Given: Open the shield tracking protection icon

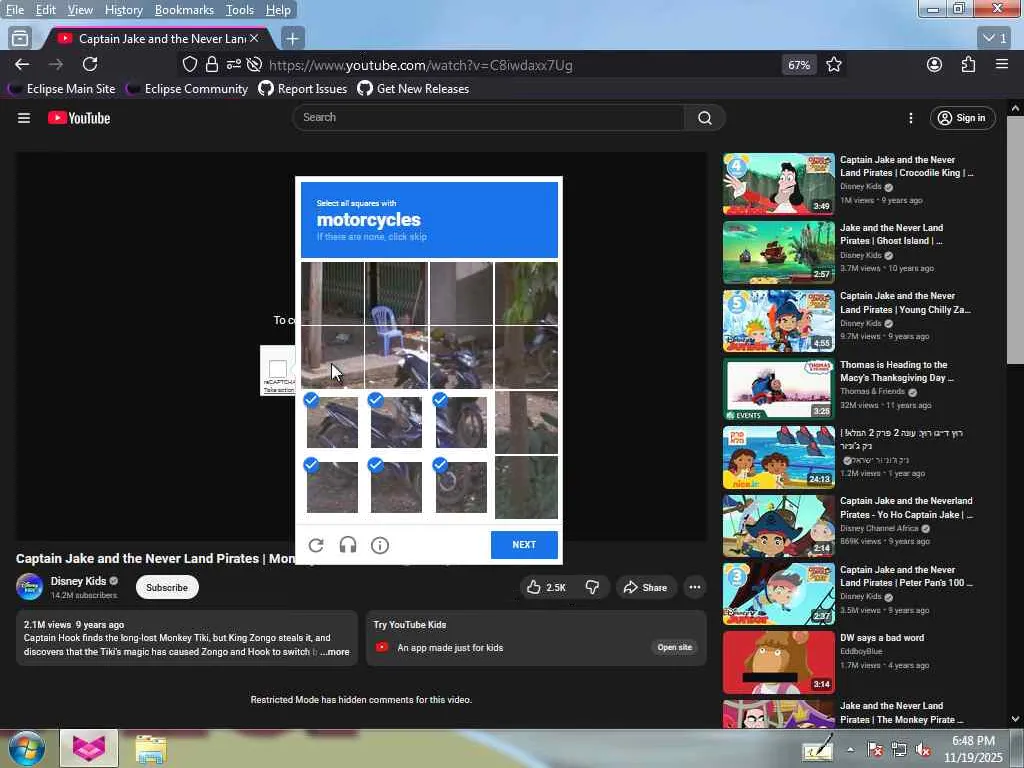Looking at the screenshot, I should point(189,65).
